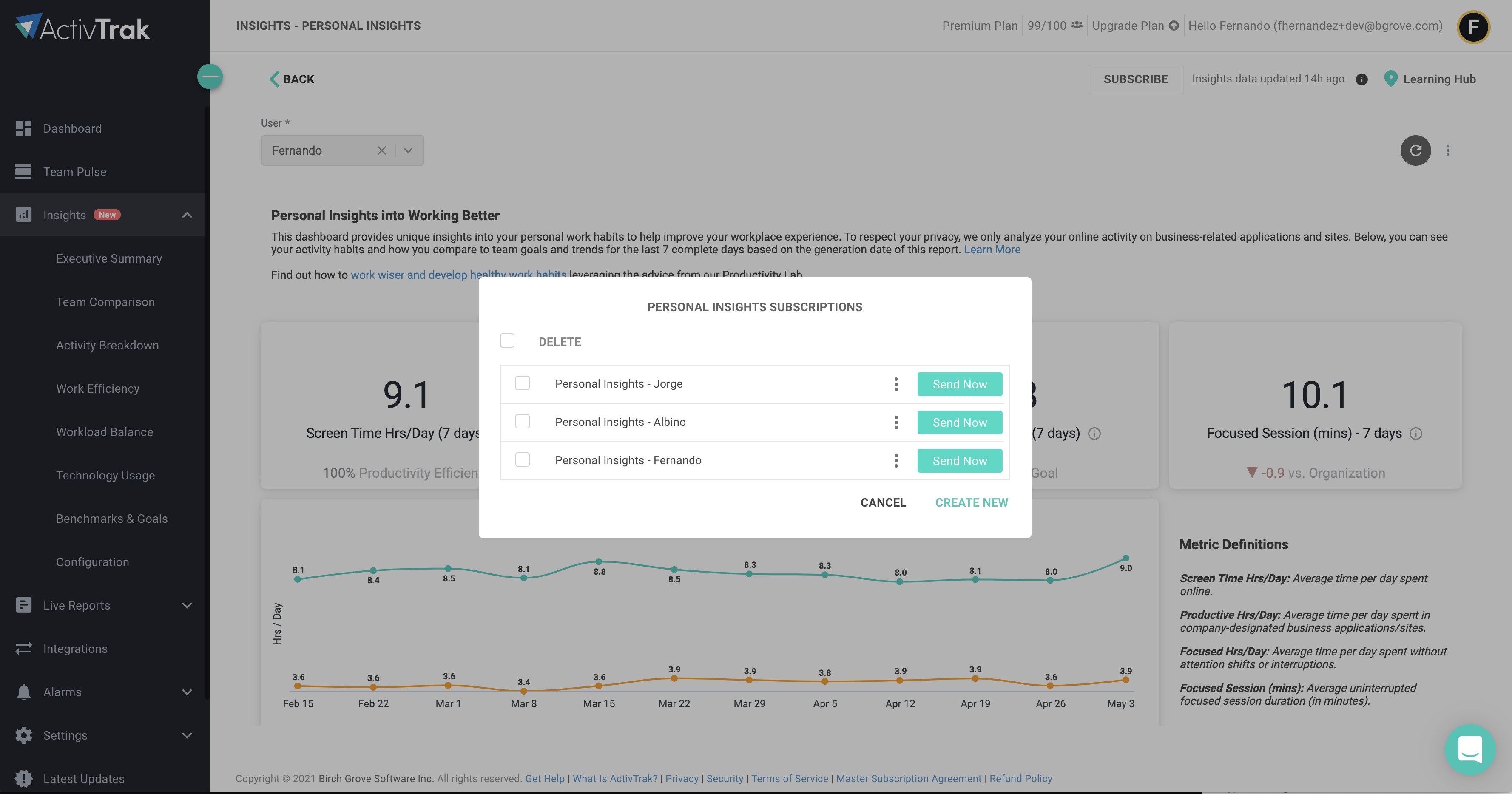Open Team Pulse icon in sidebar
The image size is (1512, 794).
pyautogui.click(x=23, y=171)
